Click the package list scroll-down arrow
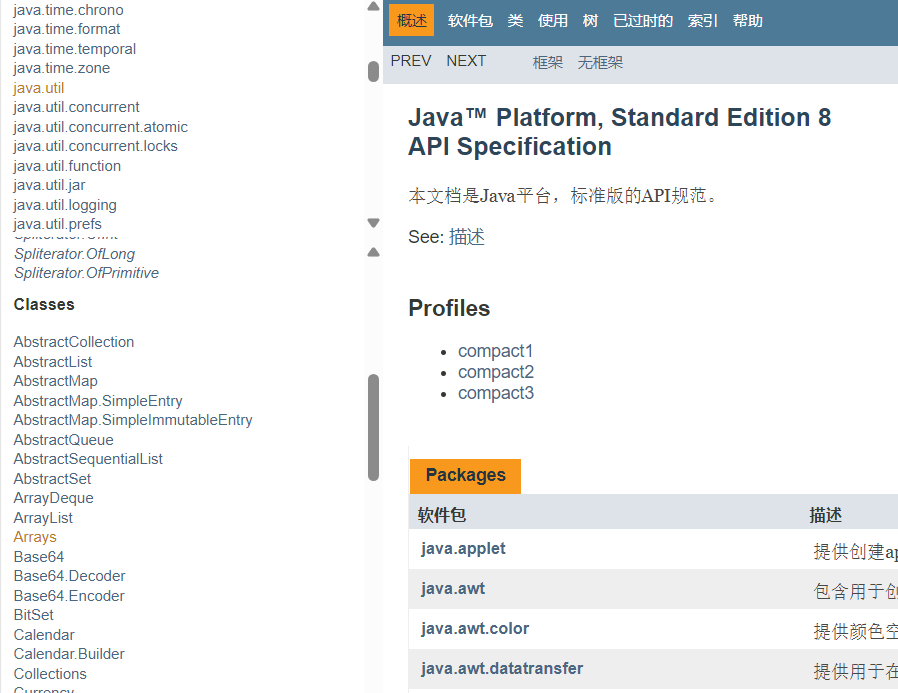 373,223
